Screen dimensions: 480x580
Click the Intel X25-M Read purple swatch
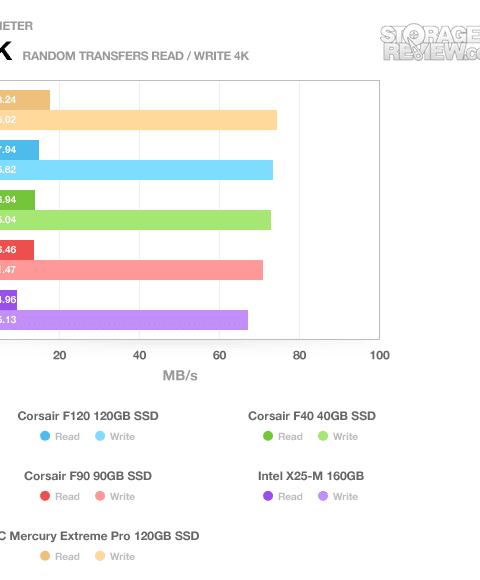(x=268, y=496)
